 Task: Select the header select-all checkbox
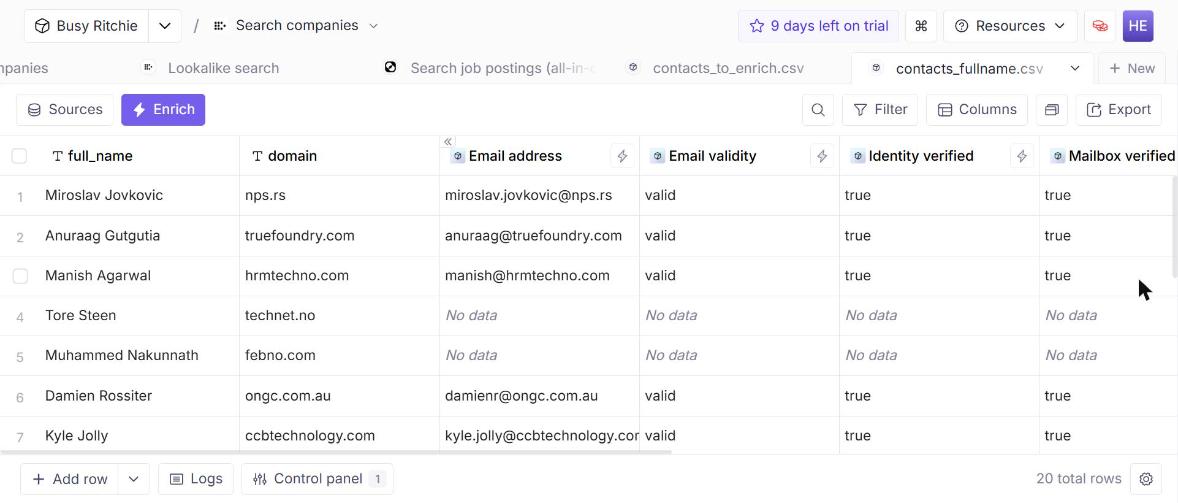(x=20, y=156)
